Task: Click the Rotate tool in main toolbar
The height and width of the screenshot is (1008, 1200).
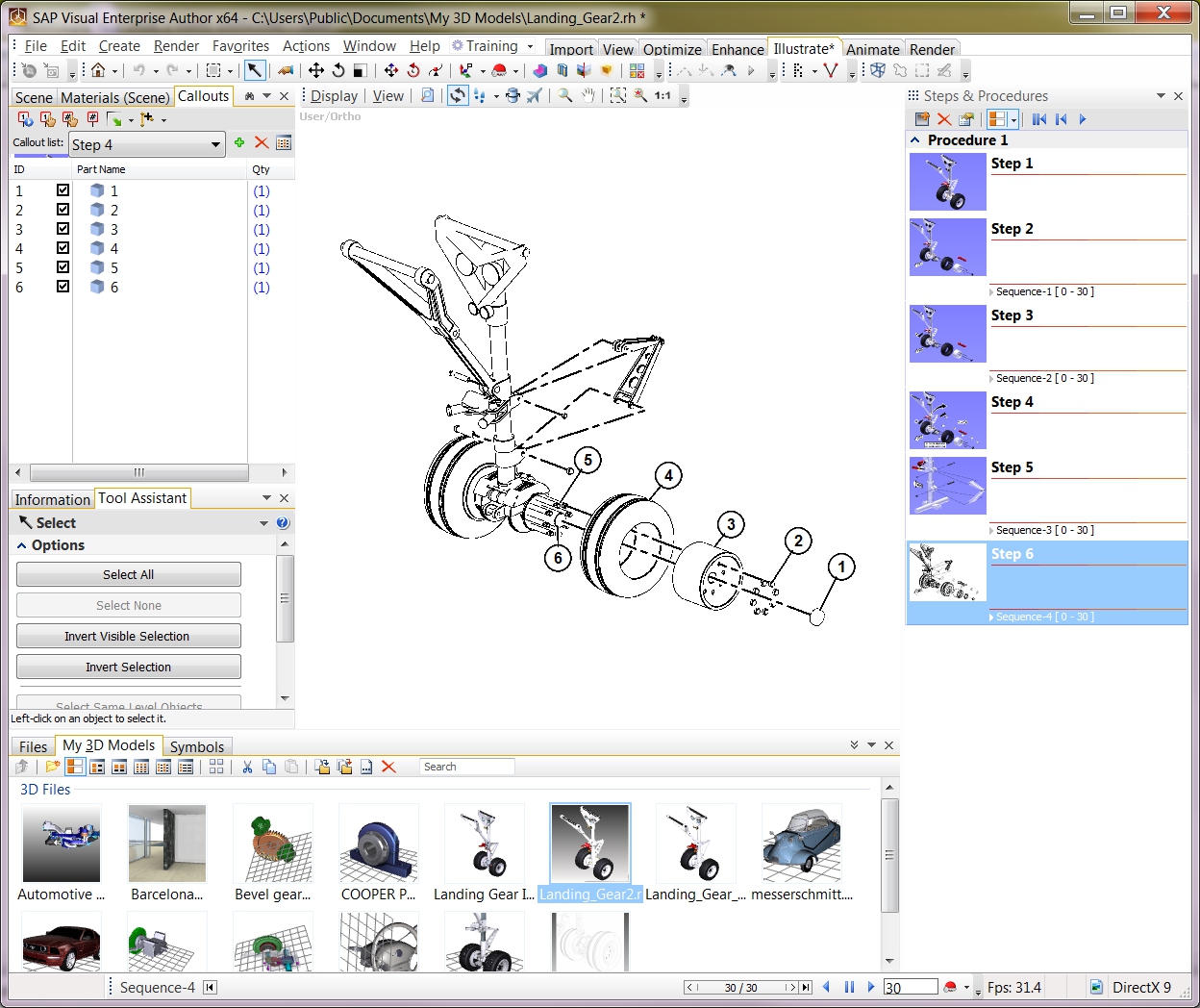Action: tap(337, 70)
